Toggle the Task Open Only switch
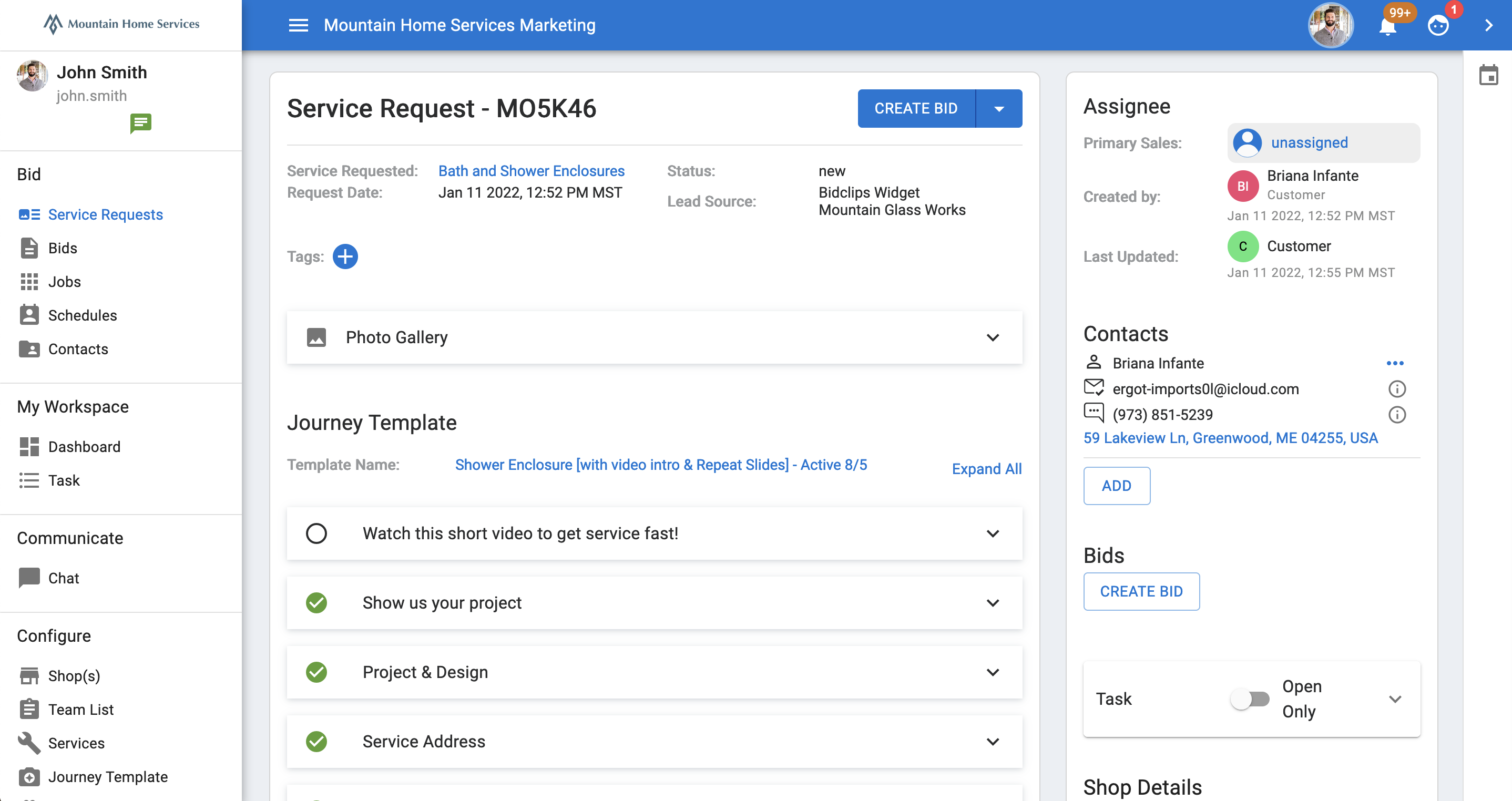This screenshot has width=1512, height=801. click(x=1250, y=699)
